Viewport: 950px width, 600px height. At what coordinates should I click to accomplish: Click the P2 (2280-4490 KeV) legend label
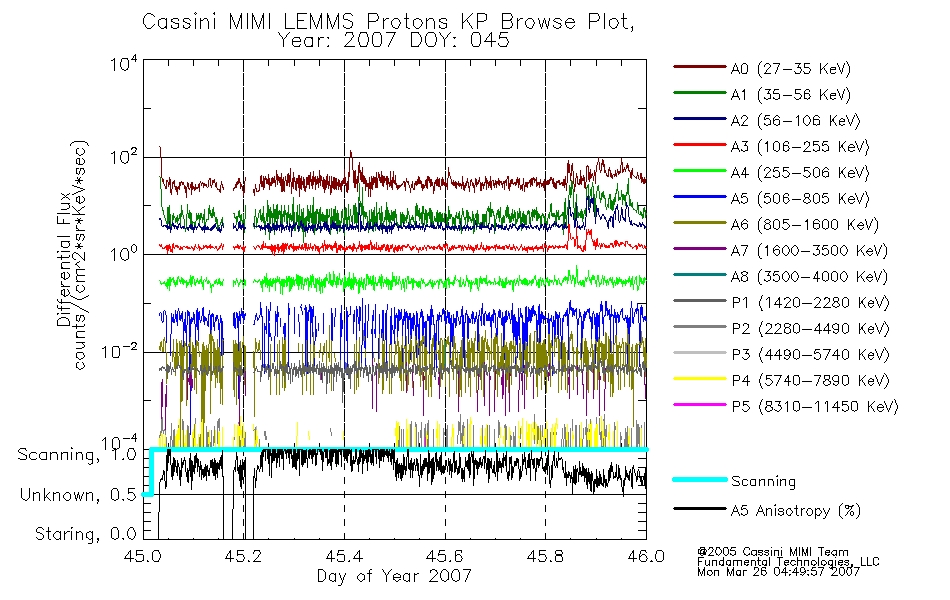click(x=810, y=329)
